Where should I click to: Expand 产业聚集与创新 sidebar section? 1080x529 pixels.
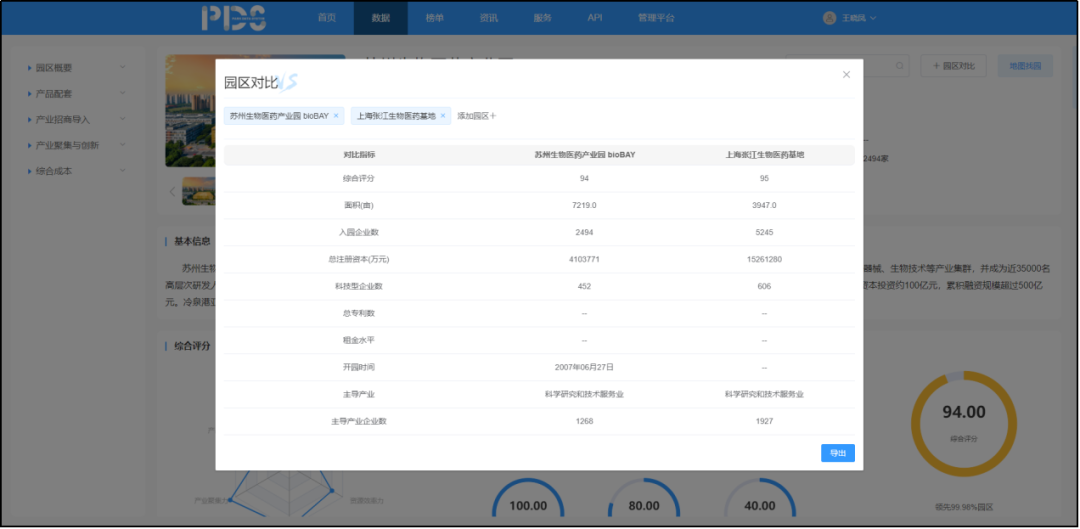click(x=76, y=145)
